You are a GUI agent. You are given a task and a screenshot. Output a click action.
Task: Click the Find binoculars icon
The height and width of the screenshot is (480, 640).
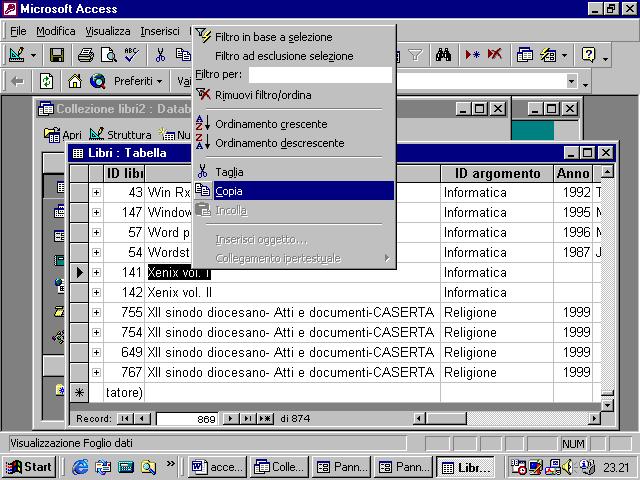(x=443, y=55)
